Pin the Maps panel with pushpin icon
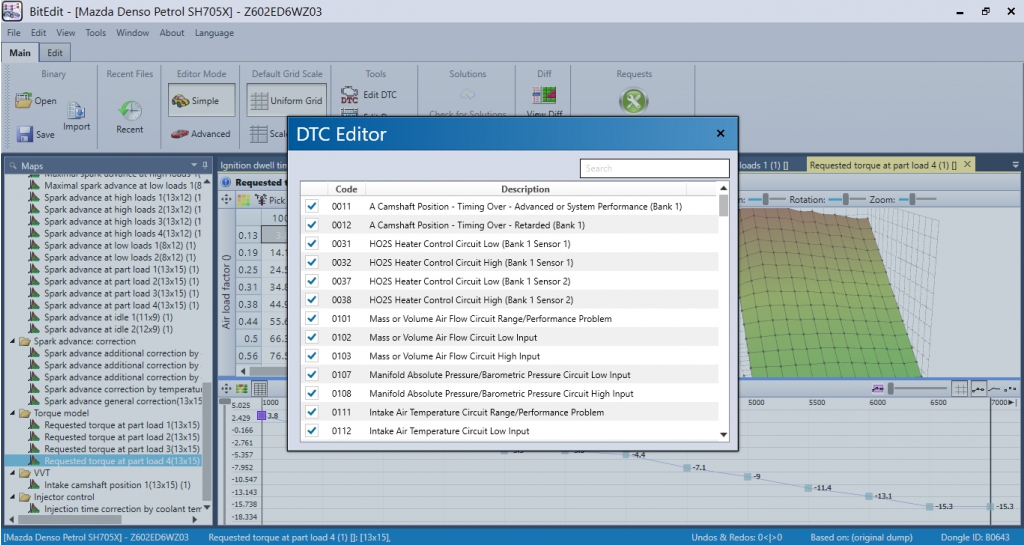This screenshot has height=545, width=1024. (205, 165)
